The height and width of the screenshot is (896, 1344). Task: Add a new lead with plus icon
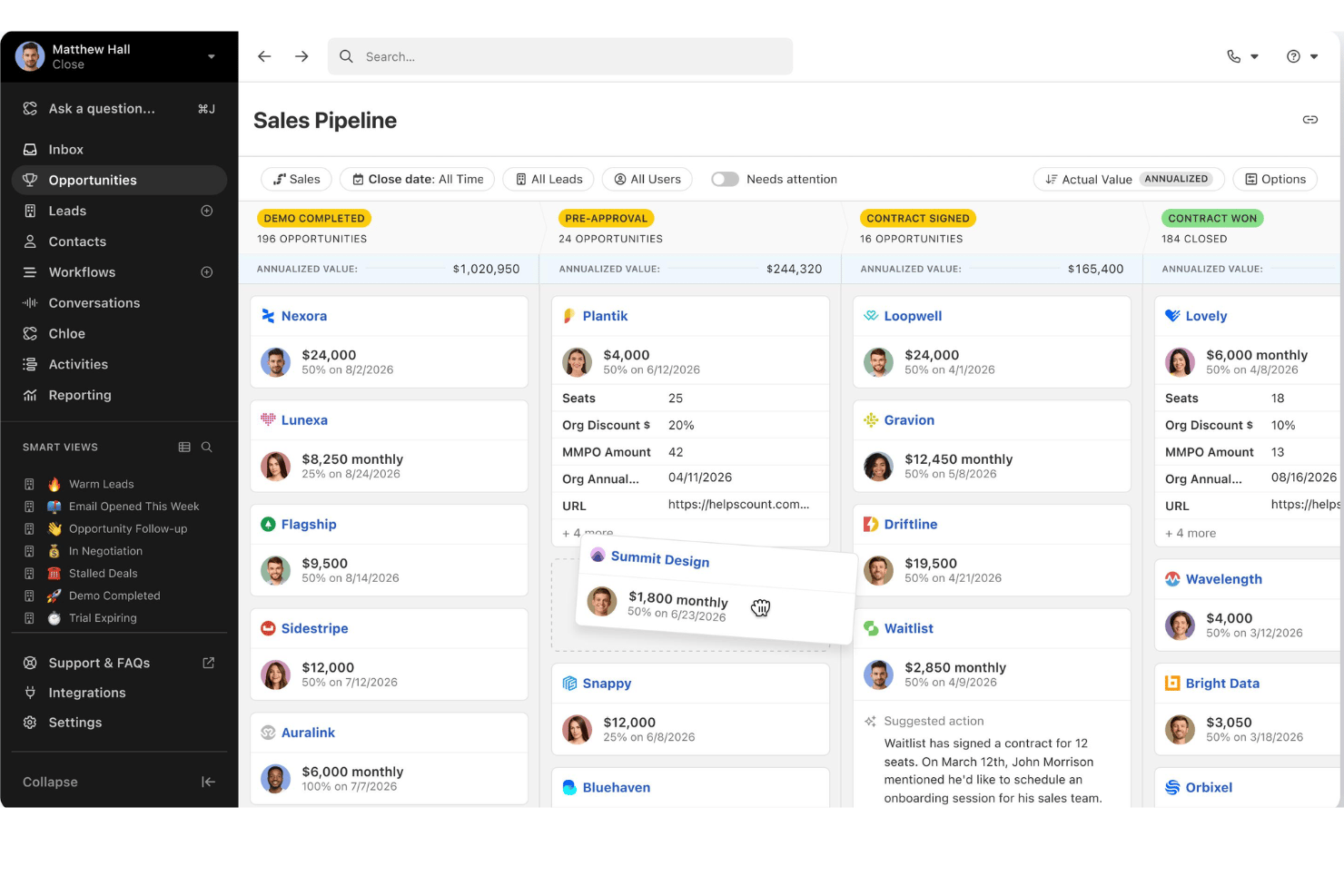pyautogui.click(x=207, y=211)
